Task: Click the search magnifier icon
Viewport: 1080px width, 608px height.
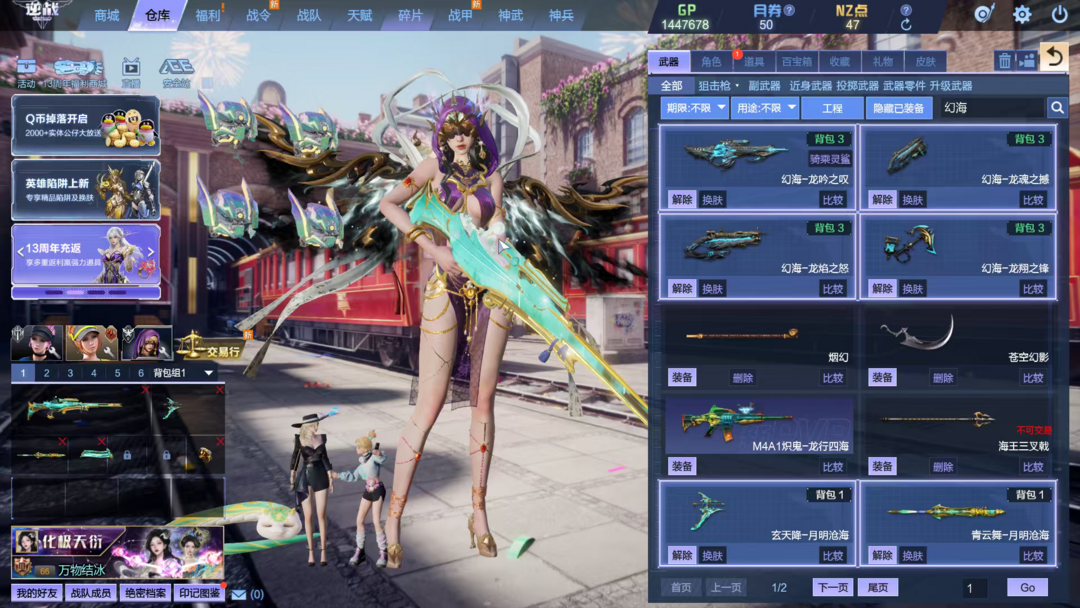Action: click(x=1057, y=107)
